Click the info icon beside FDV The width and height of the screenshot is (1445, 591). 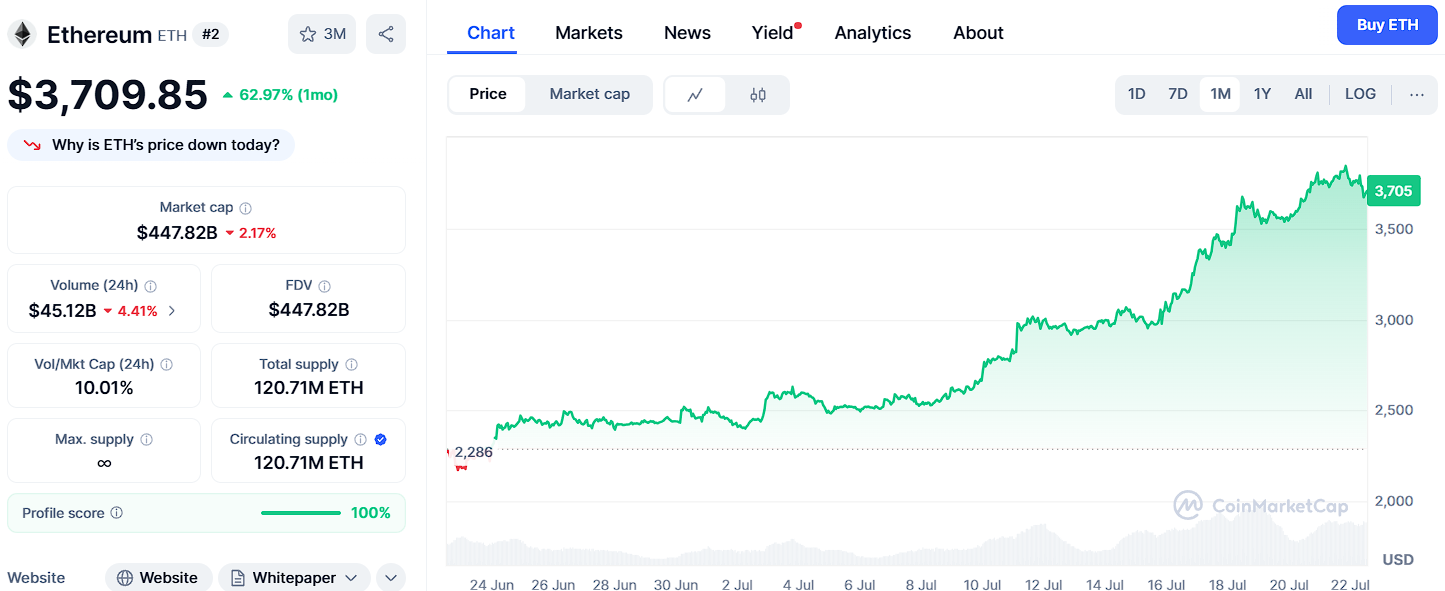(x=324, y=286)
